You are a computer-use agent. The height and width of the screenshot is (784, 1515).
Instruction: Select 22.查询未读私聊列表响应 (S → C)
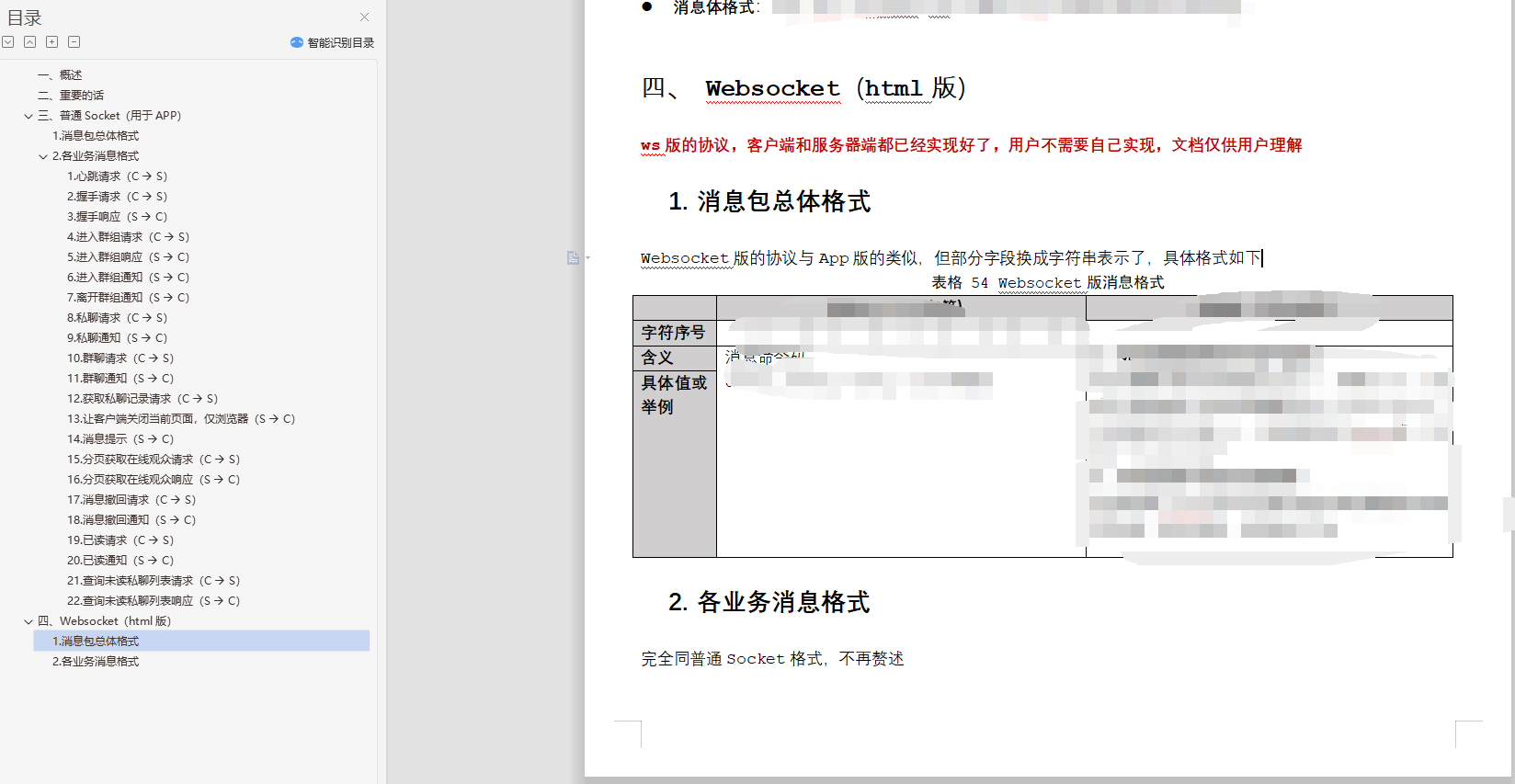tap(153, 601)
